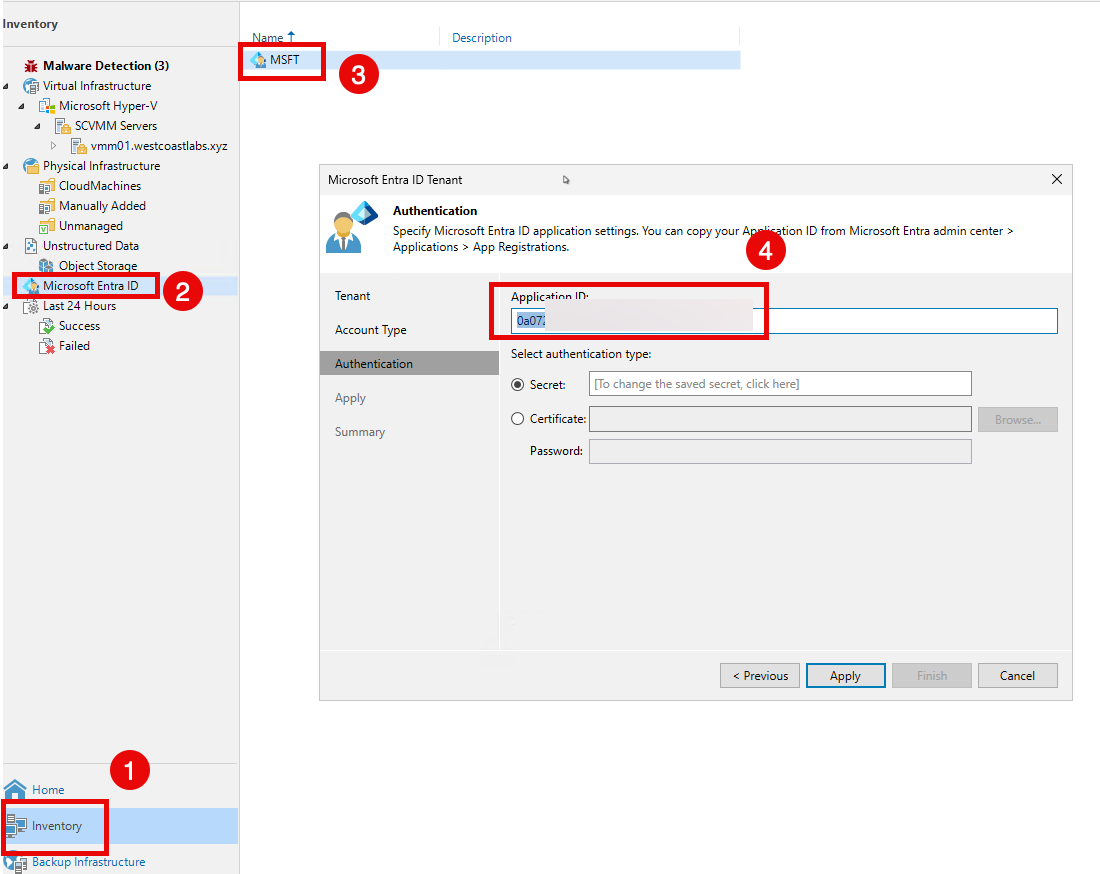Image resolution: width=1100 pixels, height=874 pixels.
Task: Click the Malware Detection bug icon
Action: [30, 66]
